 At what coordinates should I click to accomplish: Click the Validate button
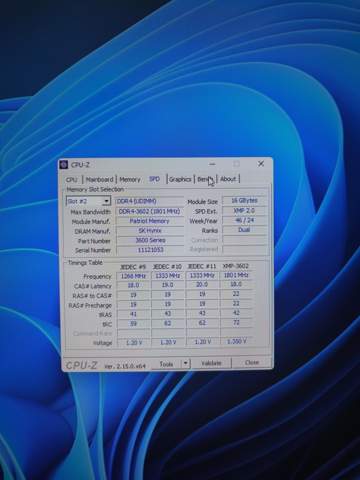[211, 363]
